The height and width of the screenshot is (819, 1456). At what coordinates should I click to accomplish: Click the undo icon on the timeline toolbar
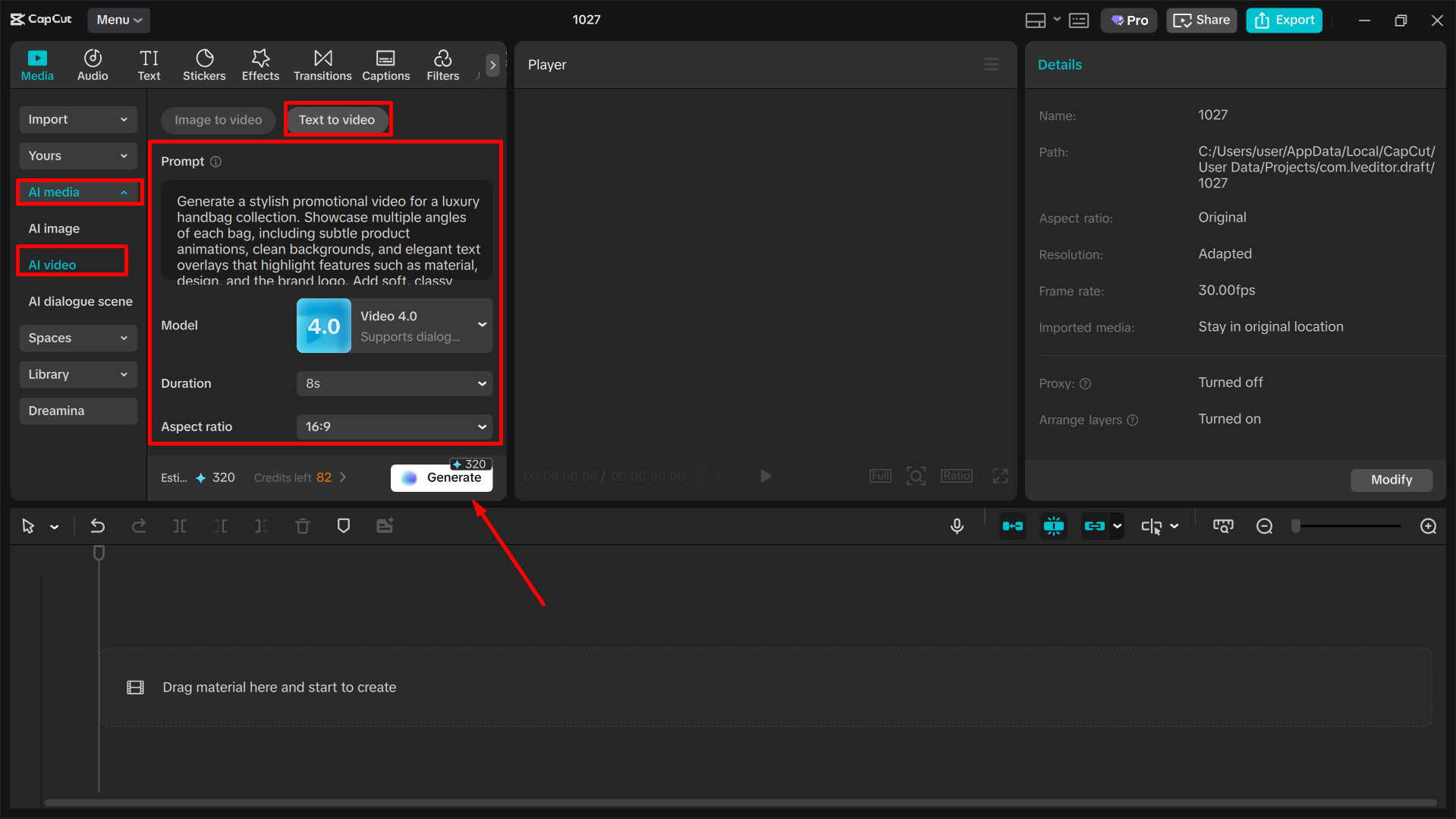(x=97, y=525)
